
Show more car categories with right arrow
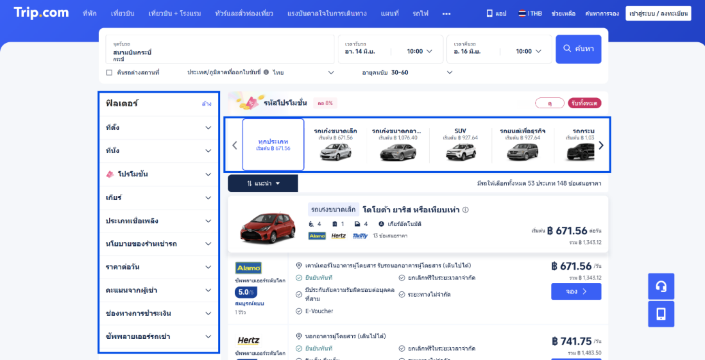click(x=601, y=145)
